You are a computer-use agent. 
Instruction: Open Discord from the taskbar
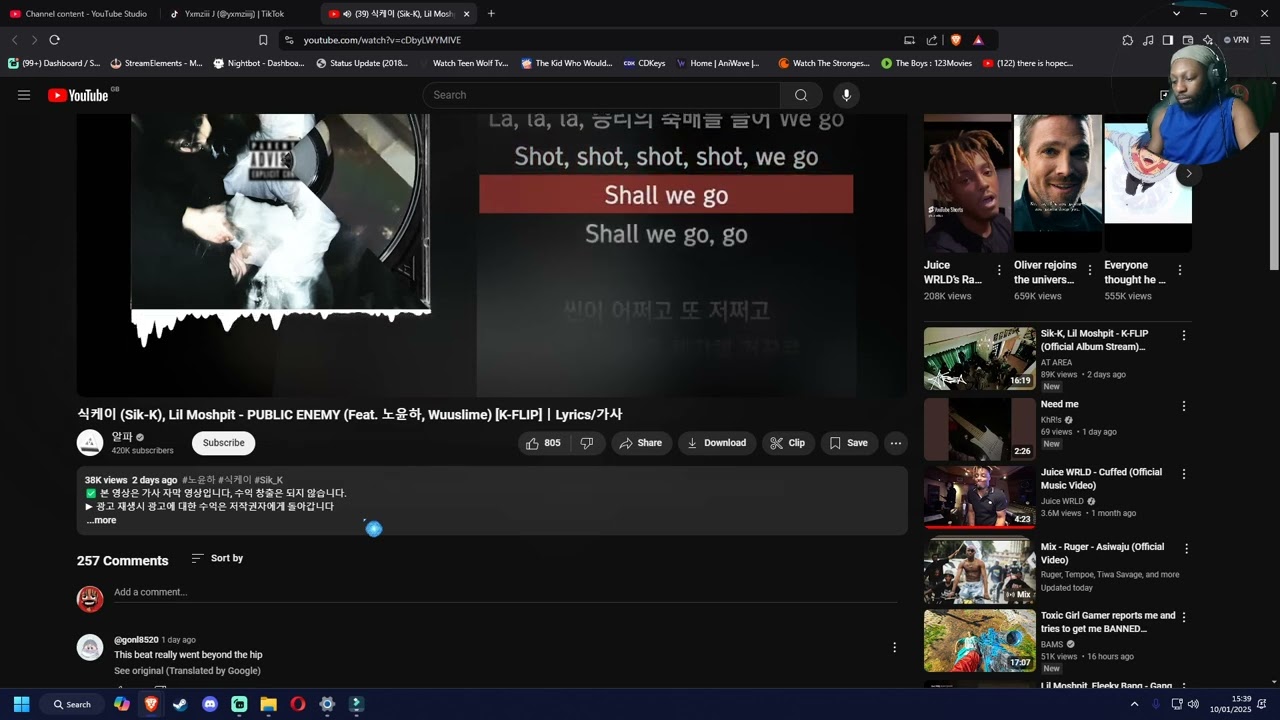[210, 704]
